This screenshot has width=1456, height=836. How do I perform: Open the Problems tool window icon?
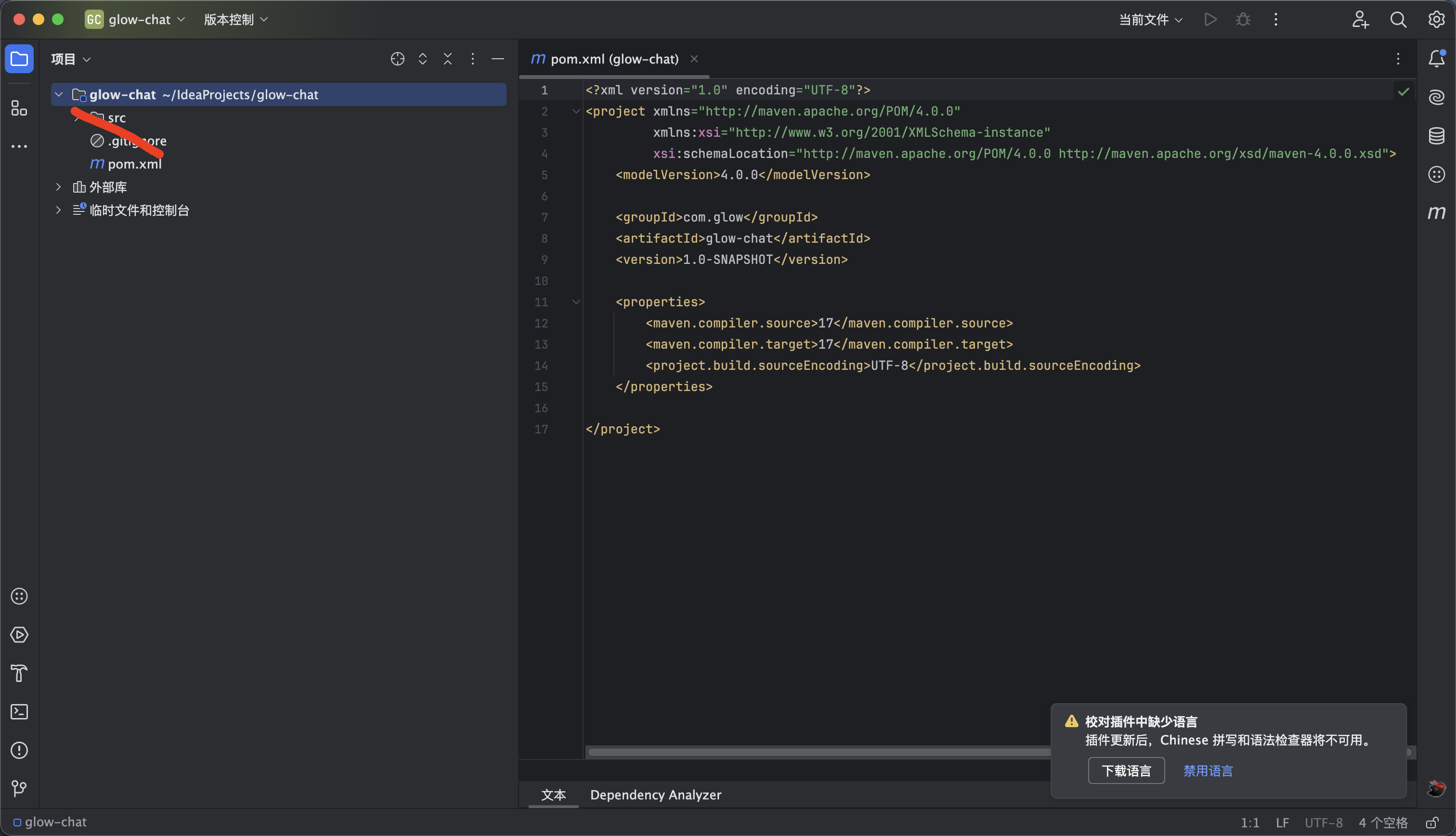[x=19, y=750]
